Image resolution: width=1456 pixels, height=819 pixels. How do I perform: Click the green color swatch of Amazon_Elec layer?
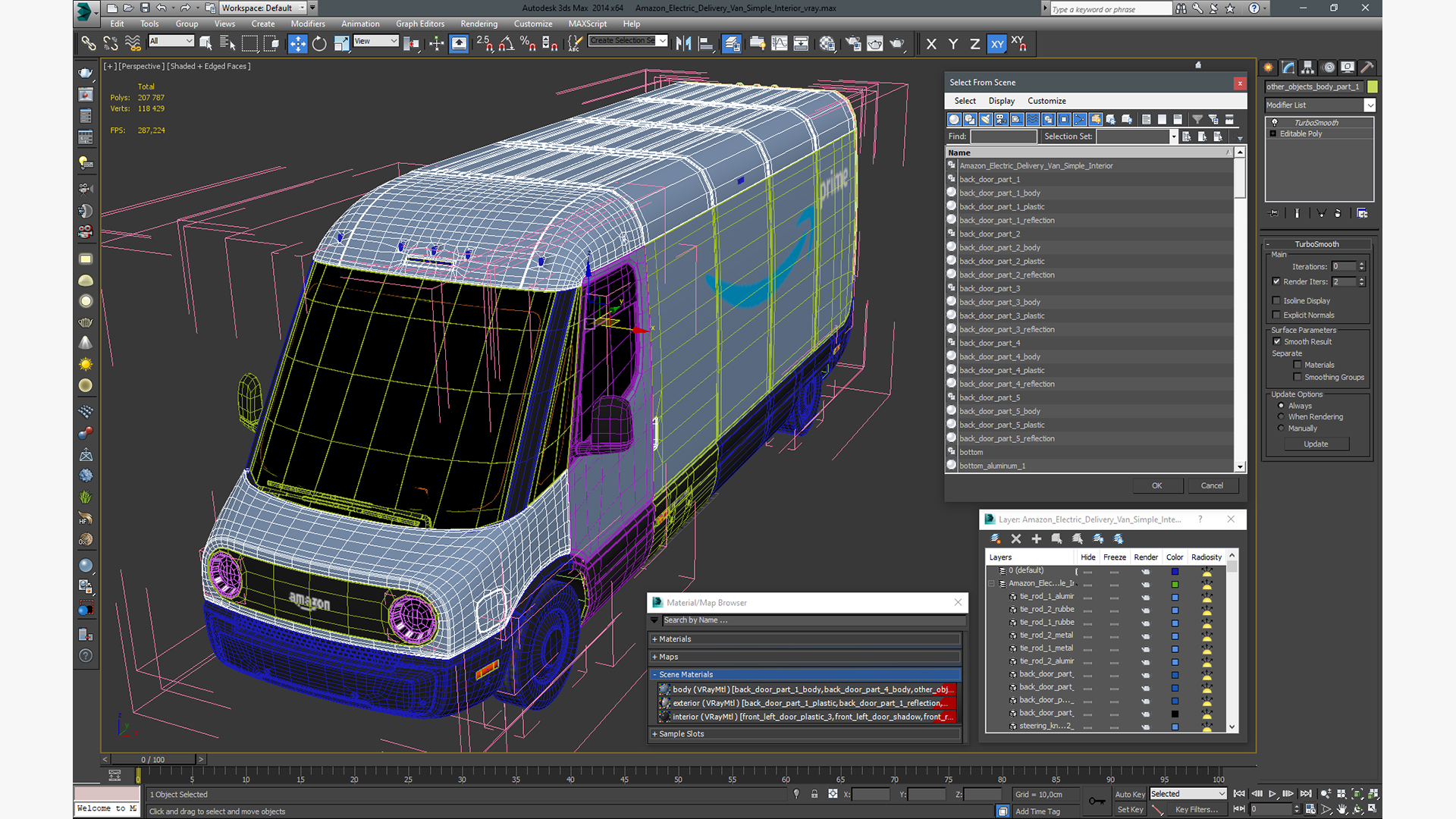(x=1175, y=584)
